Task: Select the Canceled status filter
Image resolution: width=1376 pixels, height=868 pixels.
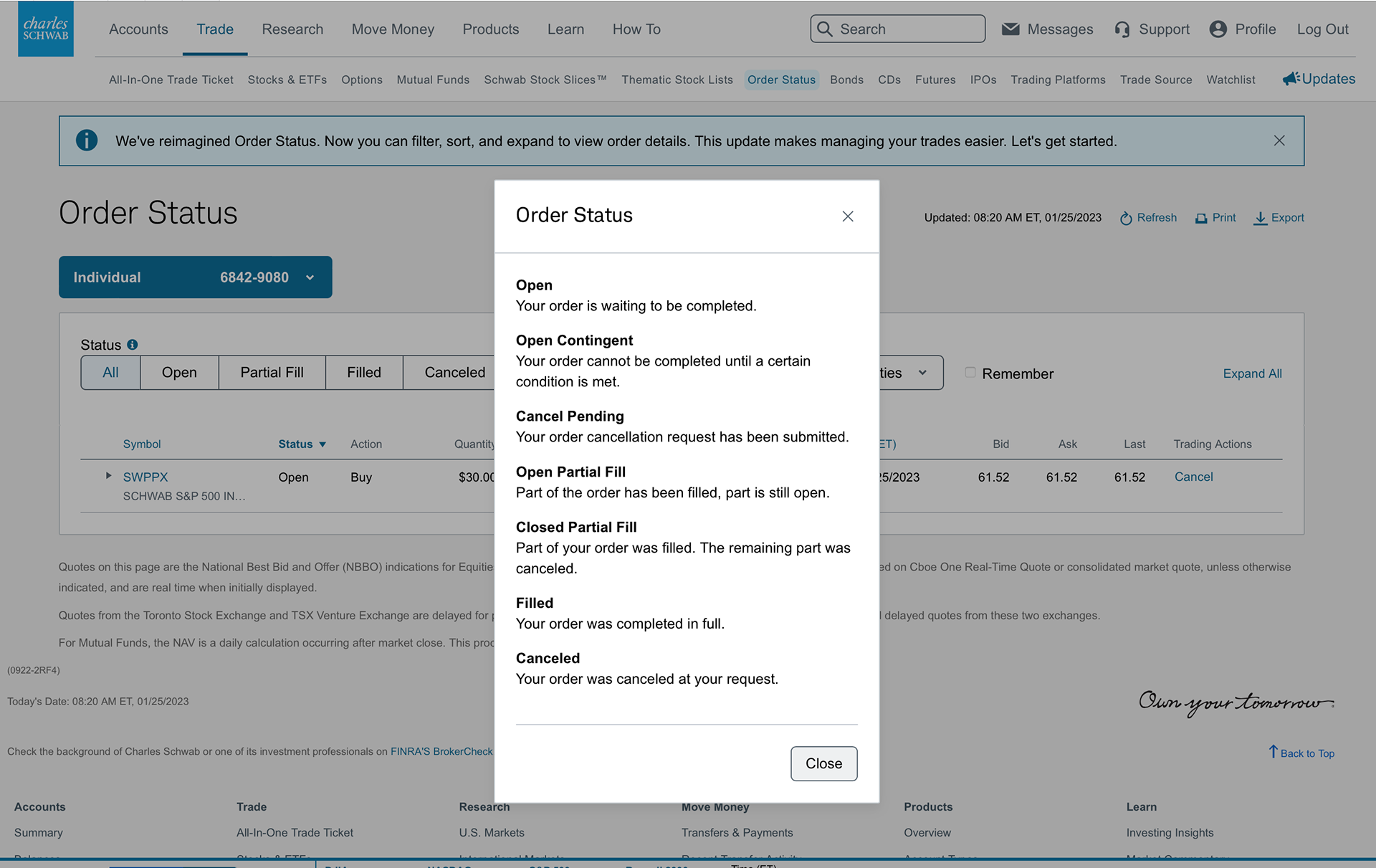Action: [x=449, y=373]
